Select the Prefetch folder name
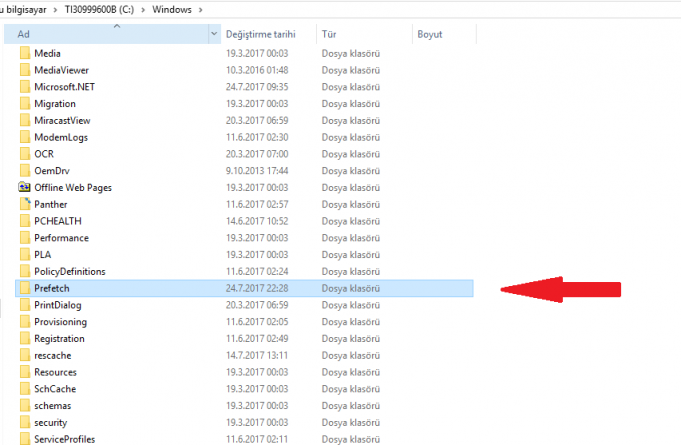The image size is (681, 445). click(52, 288)
